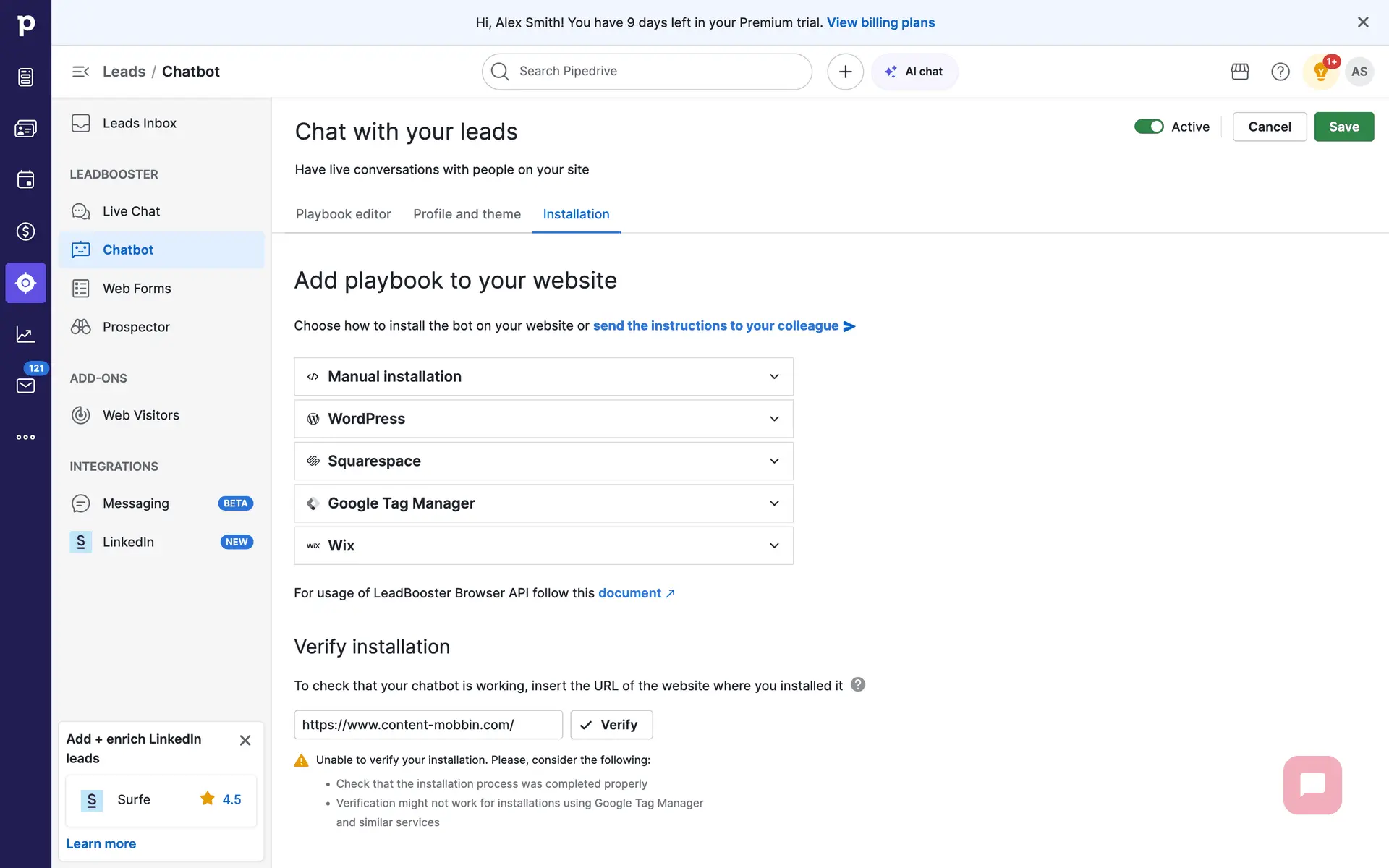The width and height of the screenshot is (1389, 868).
Task: Open the pink chat widget bubble
Action: [1312, 785]
